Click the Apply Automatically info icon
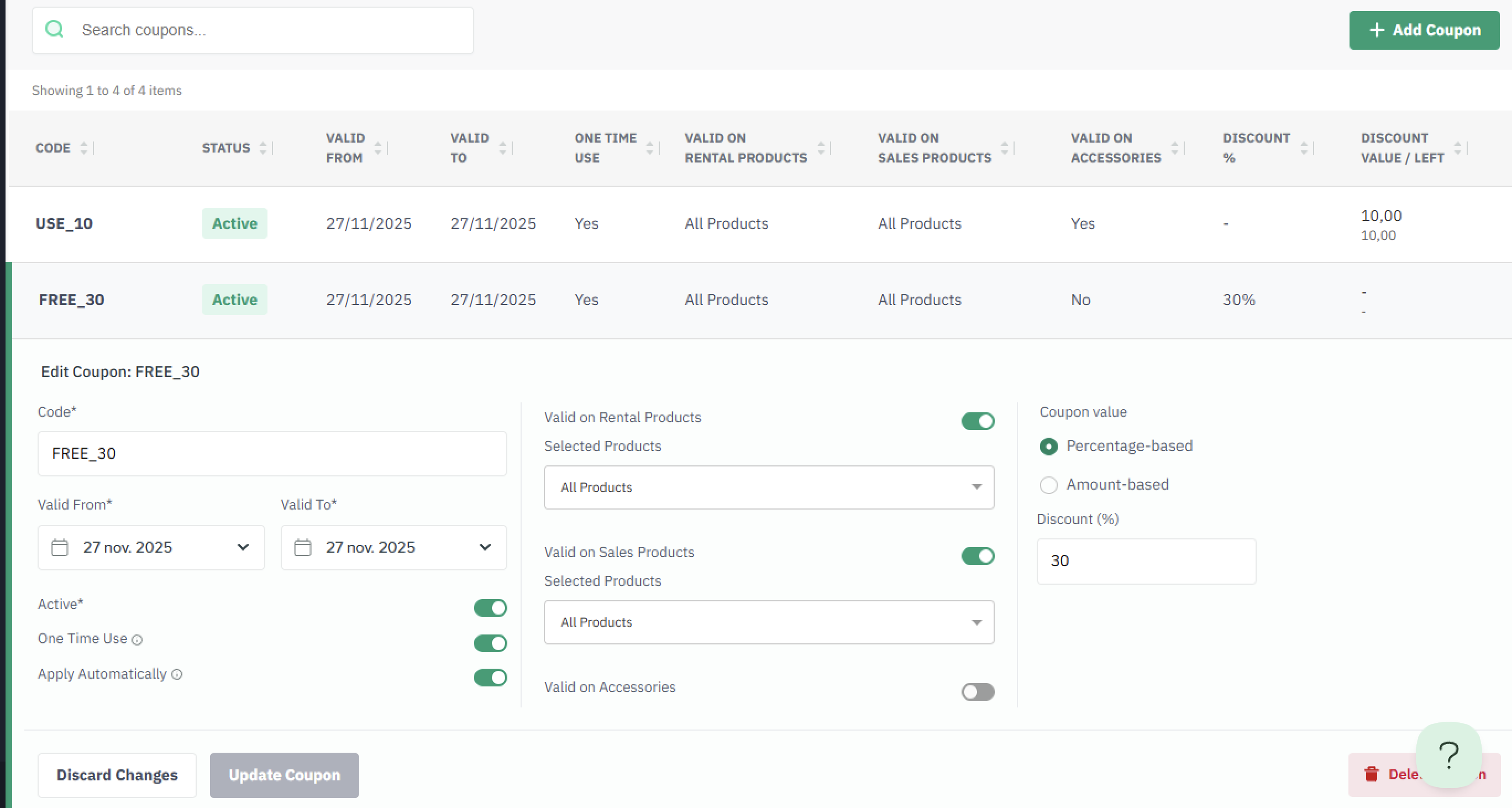 pyautogui.click(x=177, y=675)
